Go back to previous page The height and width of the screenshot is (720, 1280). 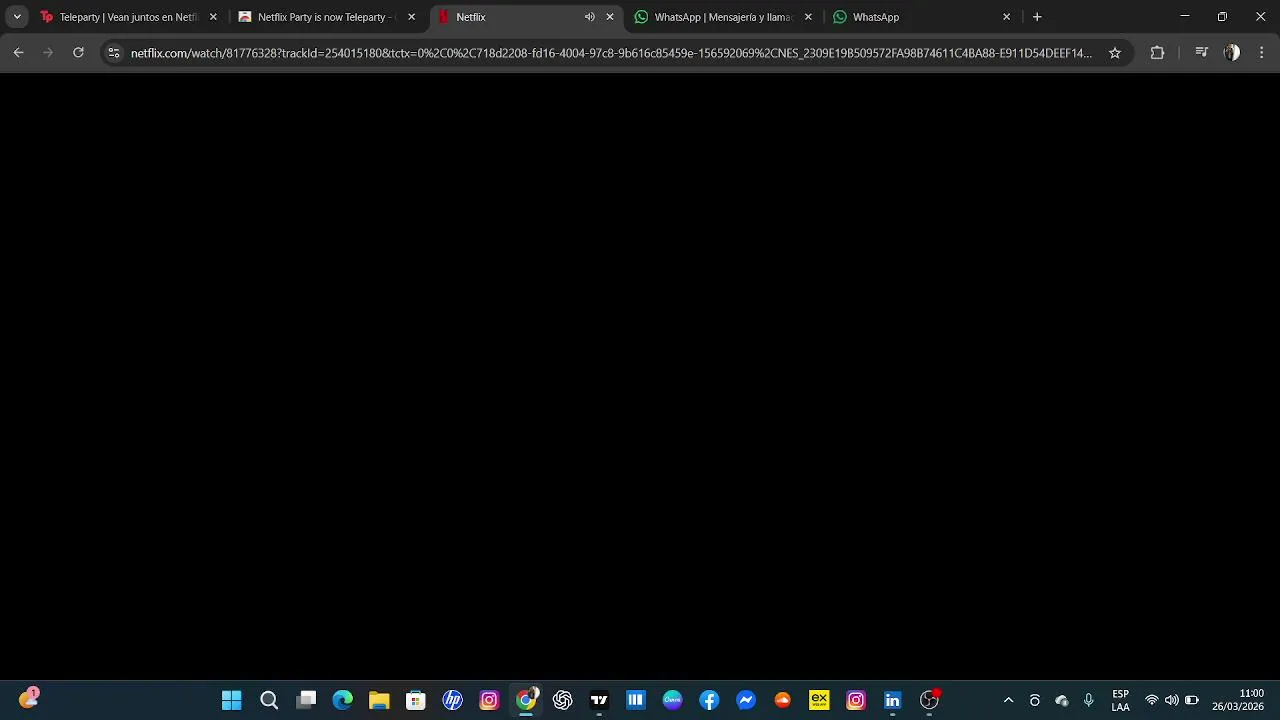18,53
